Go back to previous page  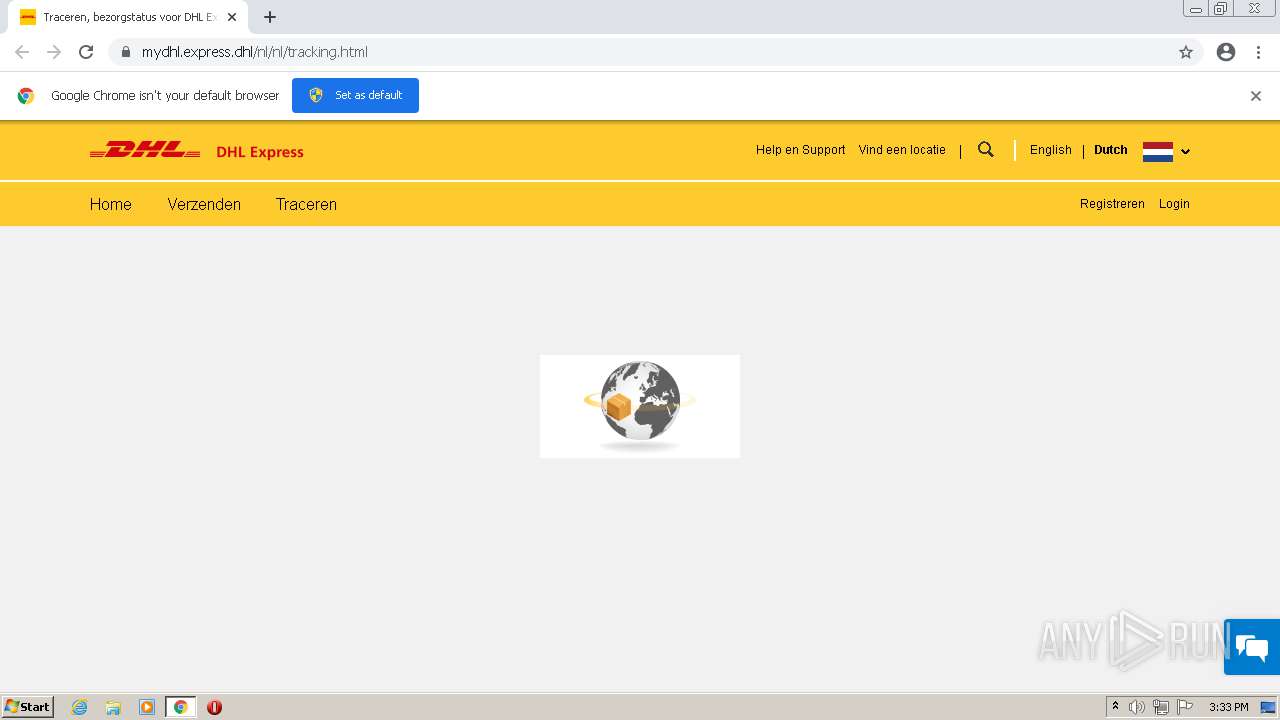pyautogui.click(x=22, y=52)
